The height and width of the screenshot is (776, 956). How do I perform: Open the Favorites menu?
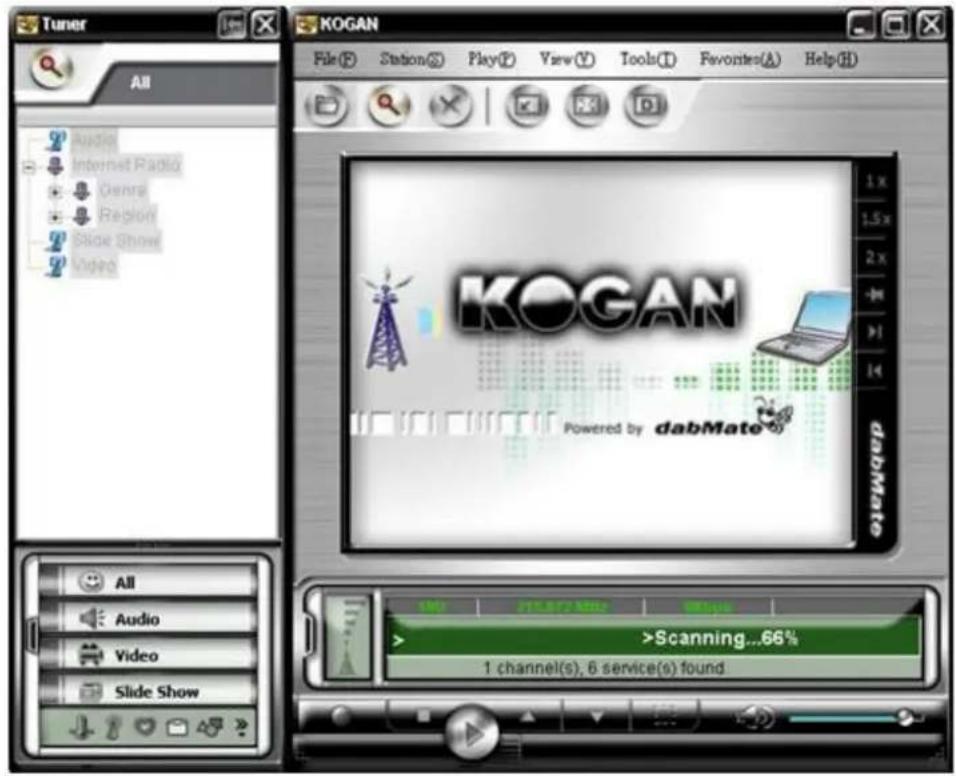point(740,59)
